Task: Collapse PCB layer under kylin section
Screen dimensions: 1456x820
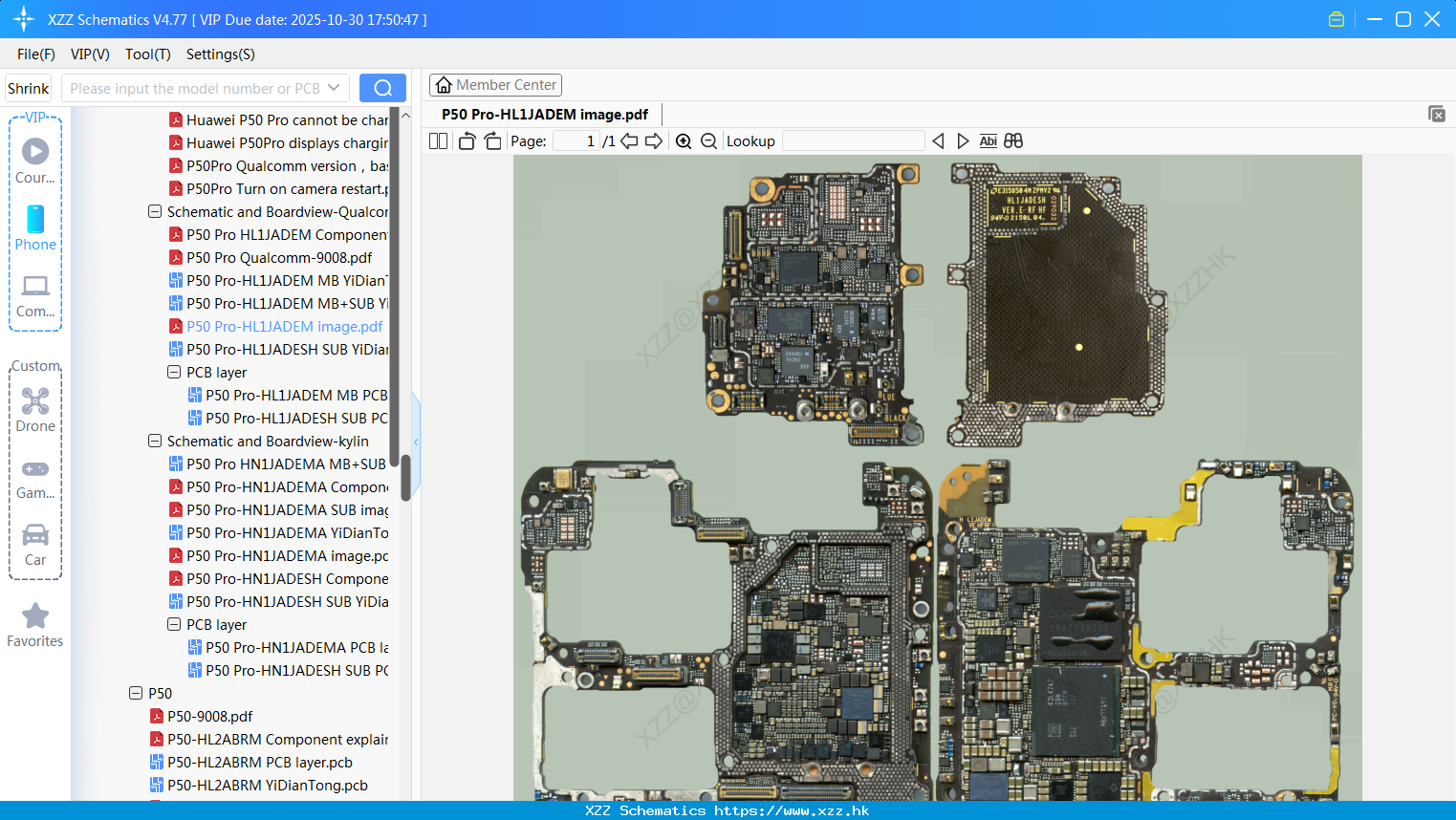Action: click(174, 624)
